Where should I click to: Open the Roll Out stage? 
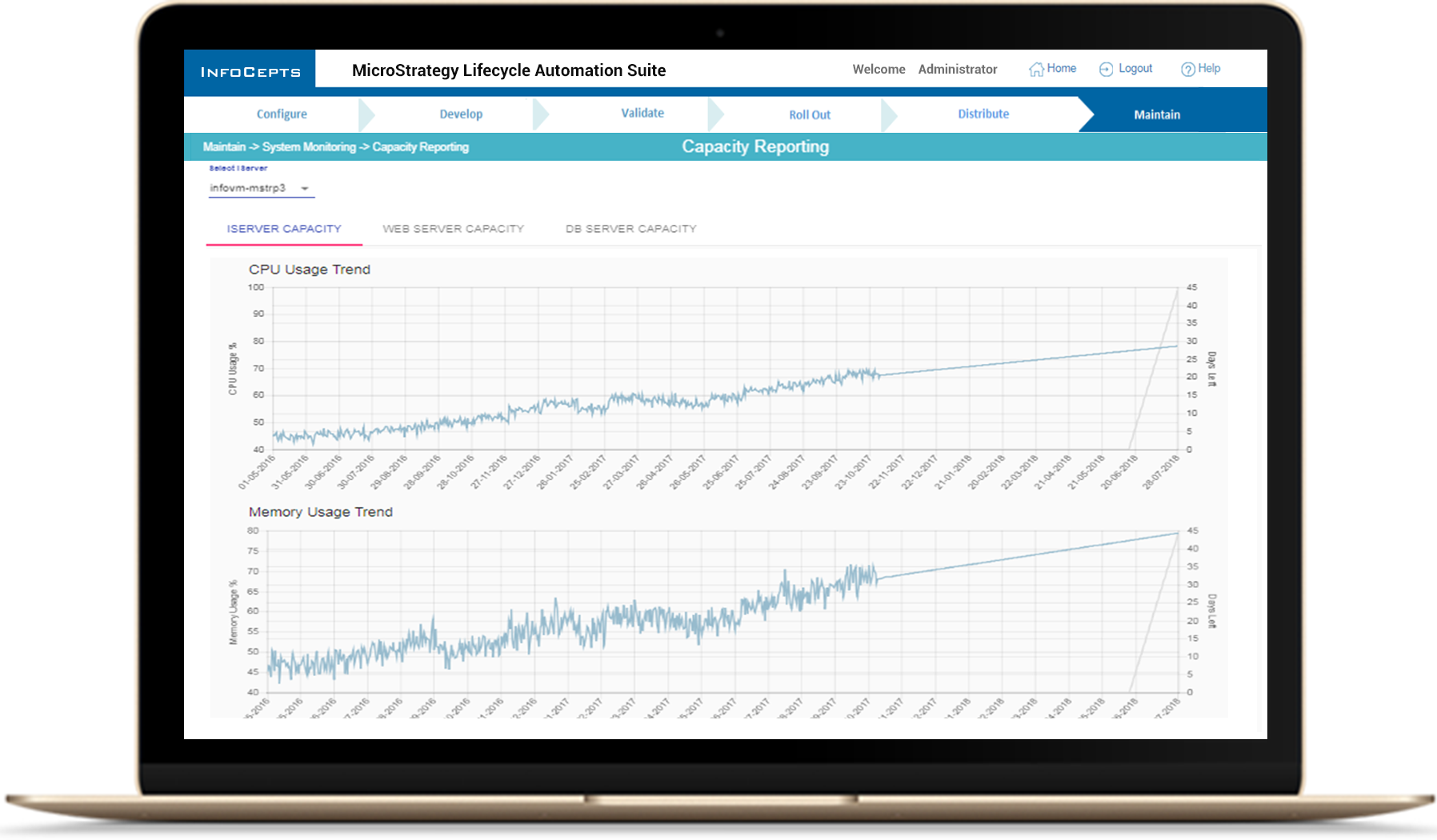pyautogui.click(x=810, y=115)
